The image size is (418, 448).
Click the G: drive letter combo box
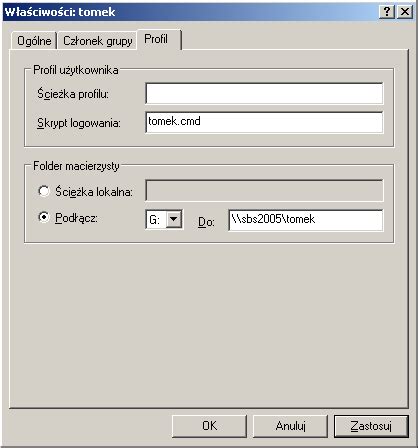(164, 219)
